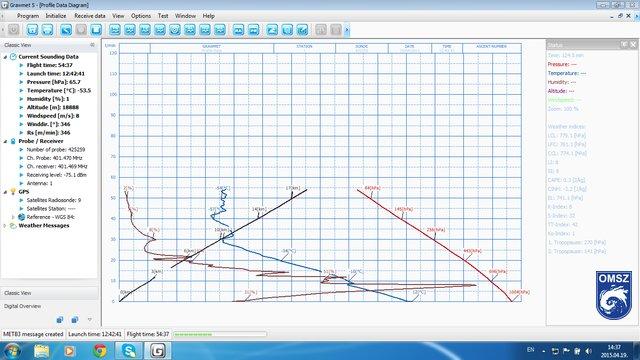Open Windows Explorer folder on taskbar

42,351
